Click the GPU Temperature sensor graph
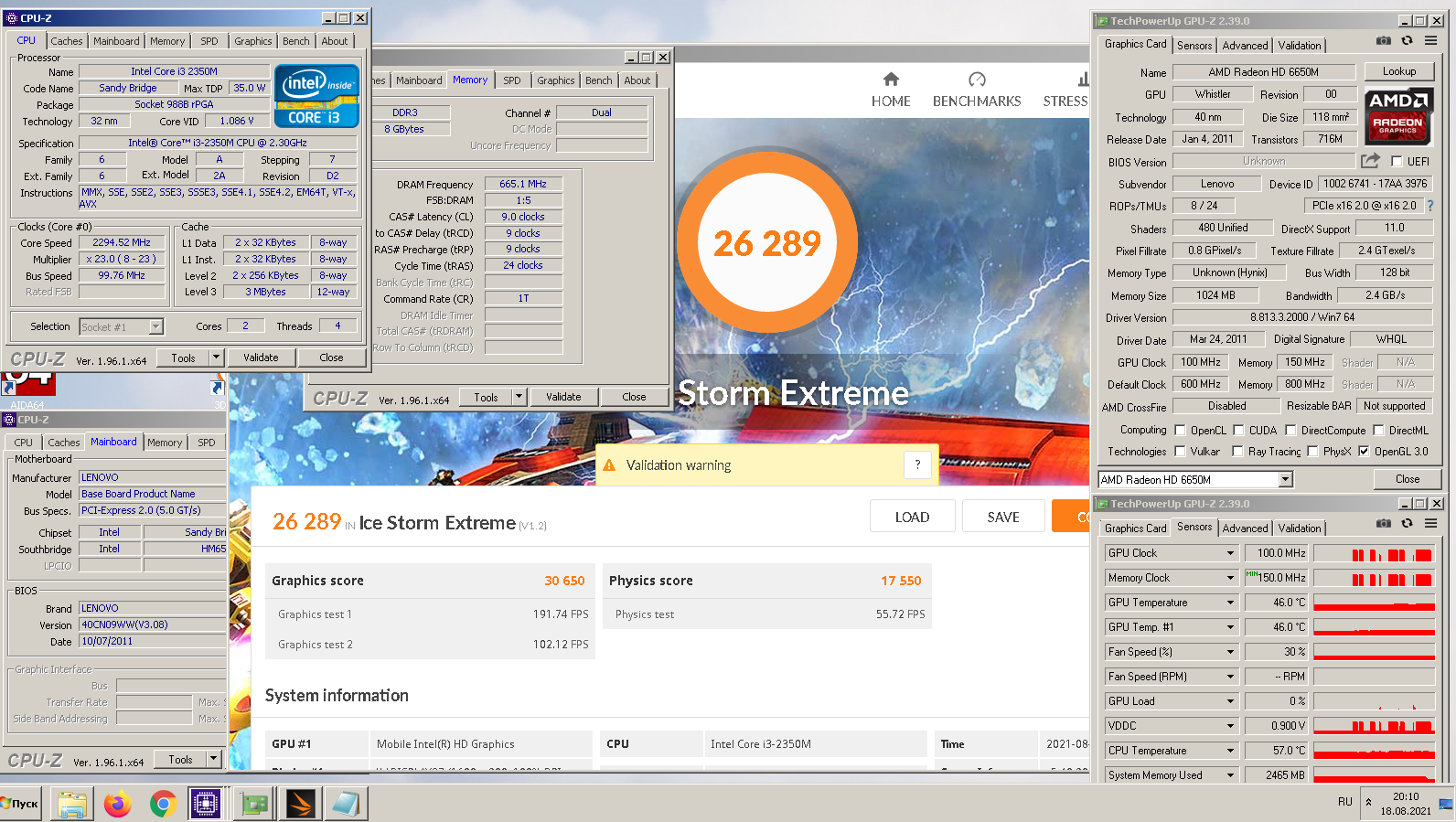Image resolution: width=1456 pixels, height=822 pixels. pos(1375,603)
